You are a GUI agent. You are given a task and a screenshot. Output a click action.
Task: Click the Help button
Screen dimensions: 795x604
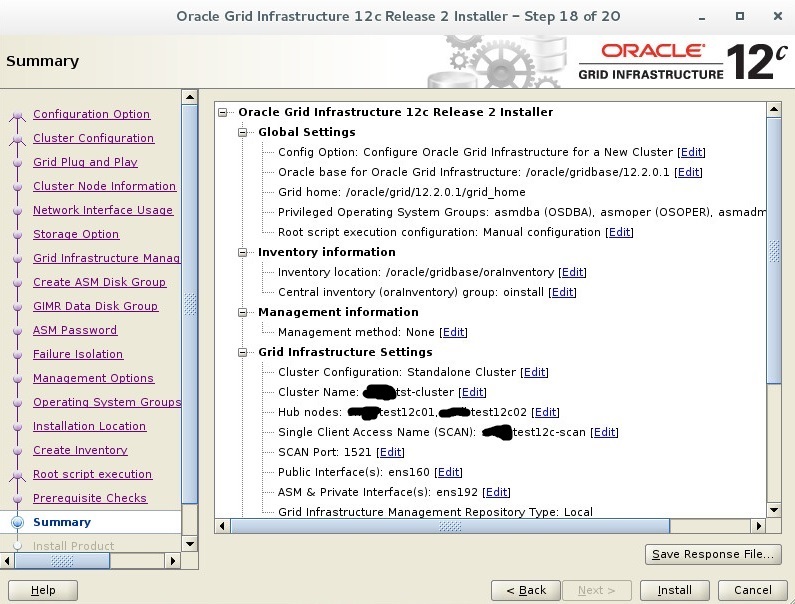click(x=43, y=590)
